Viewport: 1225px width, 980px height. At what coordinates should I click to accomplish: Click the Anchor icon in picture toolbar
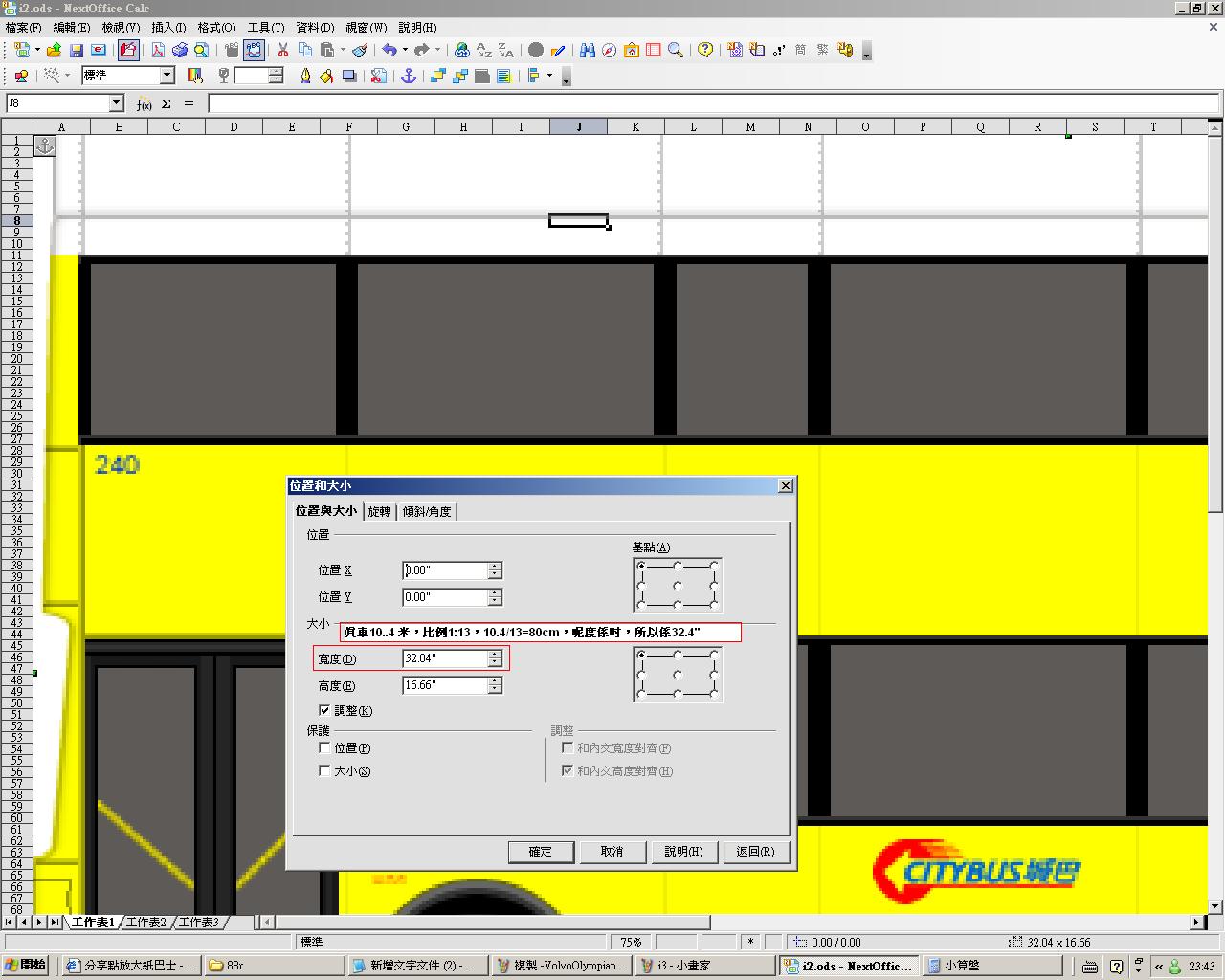coord(409,76)
